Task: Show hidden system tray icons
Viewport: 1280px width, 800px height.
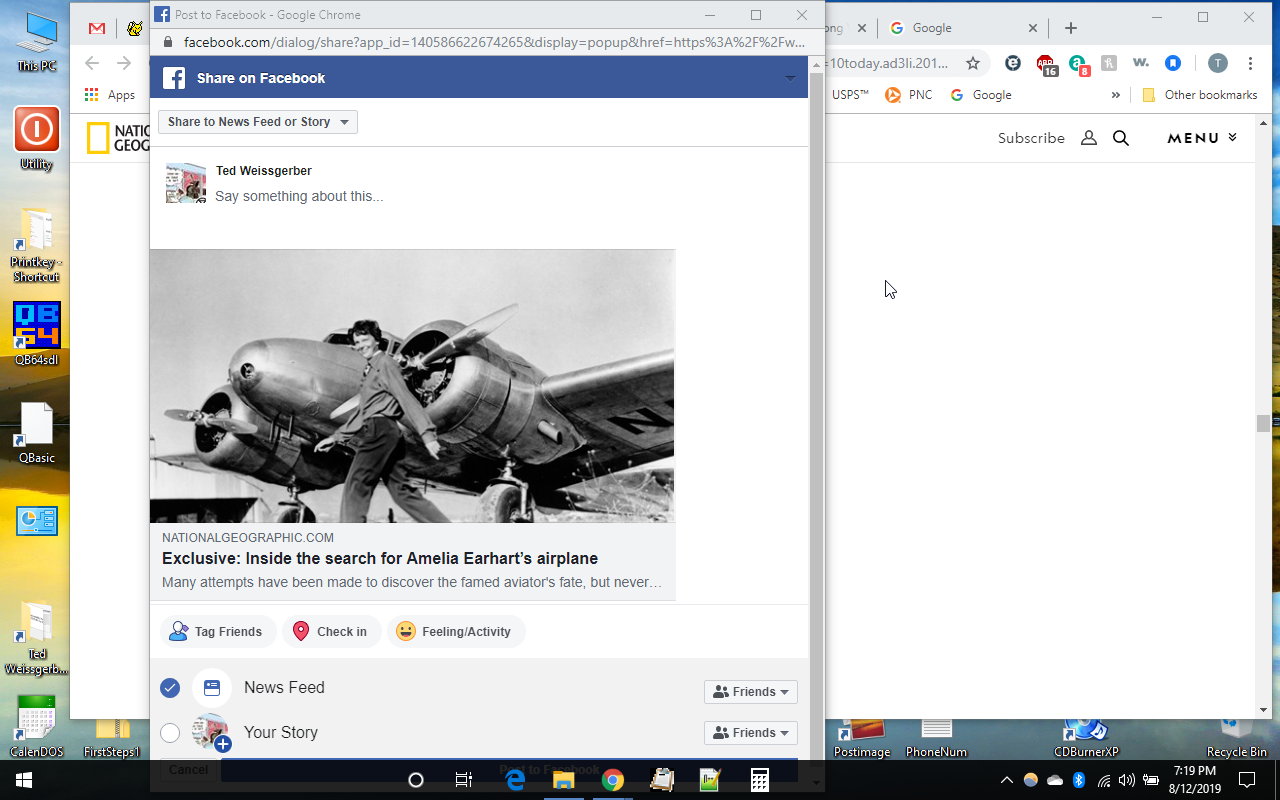Action: [x=1006, y=780]
